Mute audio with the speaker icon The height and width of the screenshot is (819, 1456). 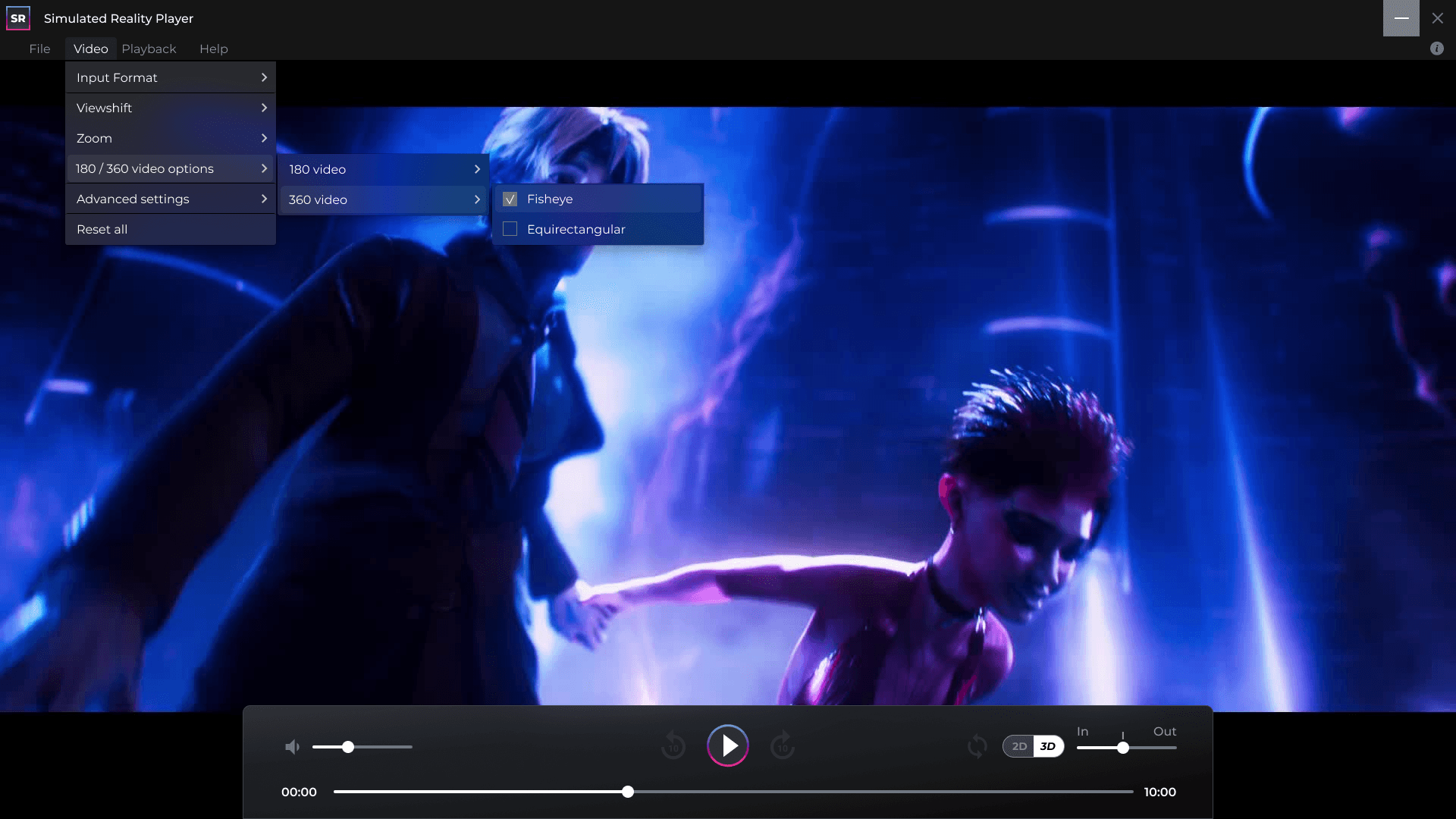pos(292,747)
